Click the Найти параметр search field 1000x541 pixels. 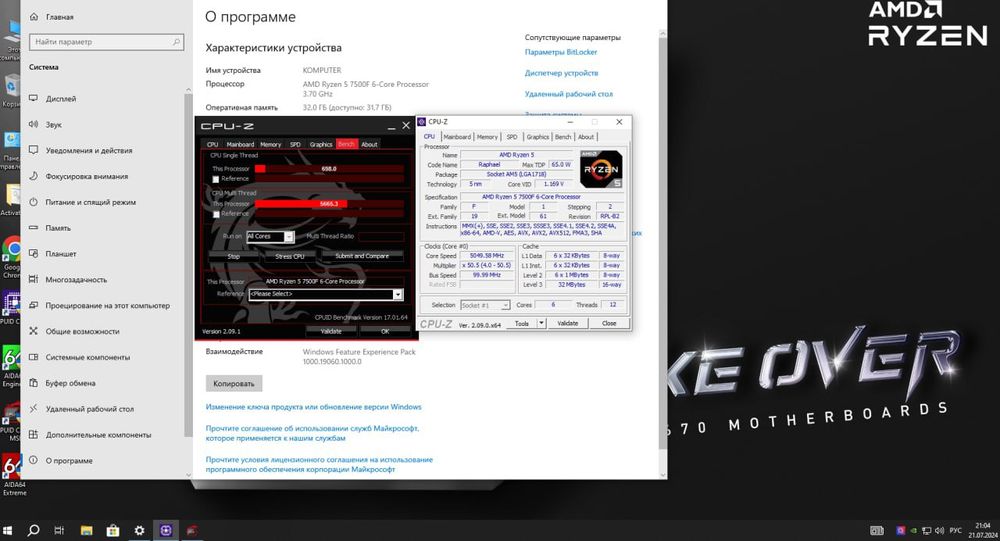click(x=107, y=42)
